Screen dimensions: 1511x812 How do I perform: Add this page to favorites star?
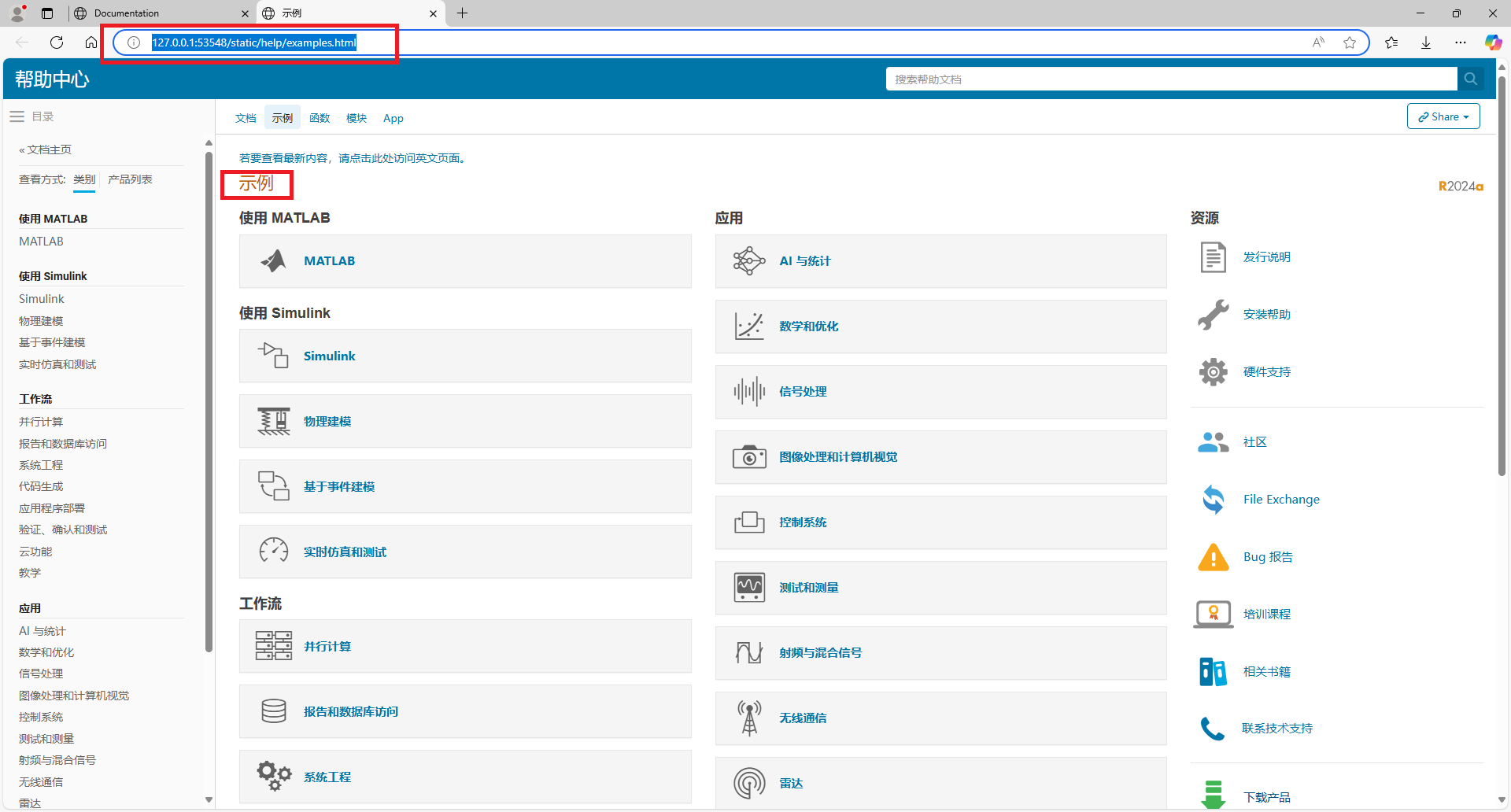1350,42
